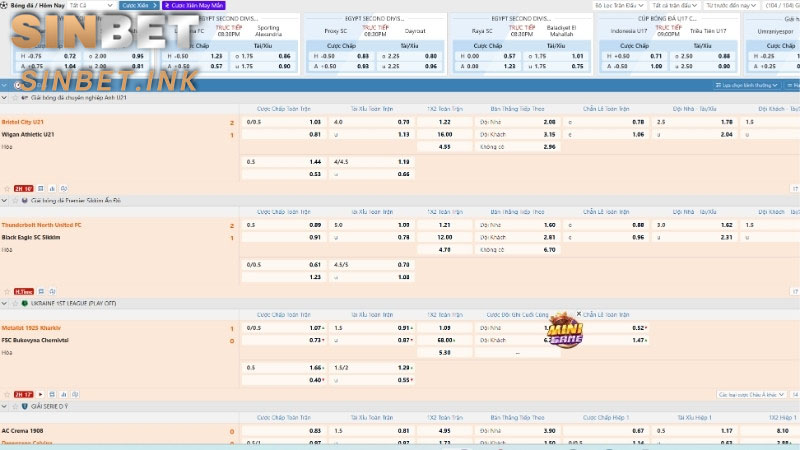Click the Black Eagle SC Sikkim name
Viewport: 800px width, 450px height.
(31, 237)
